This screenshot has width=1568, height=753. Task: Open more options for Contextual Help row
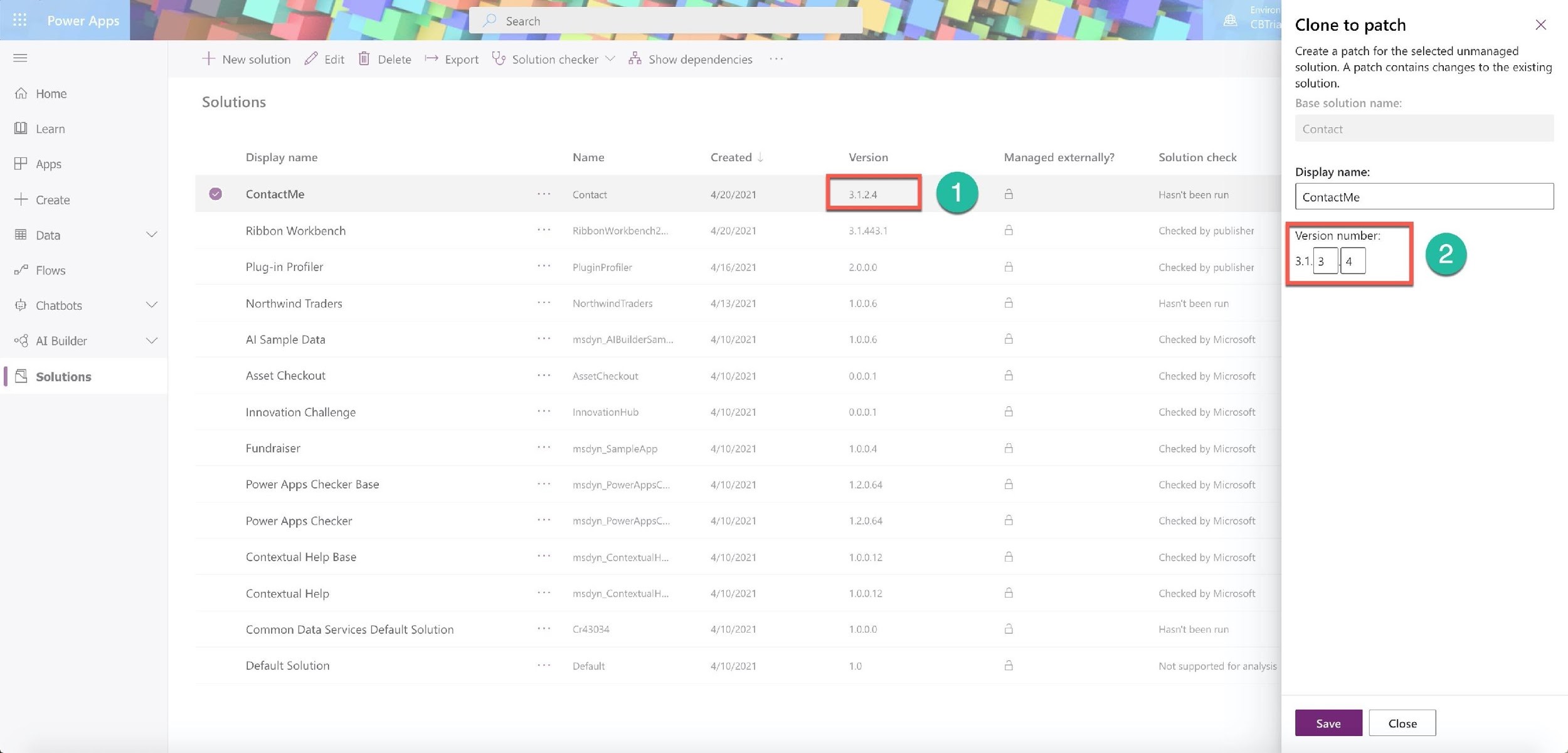coord(544,592)
